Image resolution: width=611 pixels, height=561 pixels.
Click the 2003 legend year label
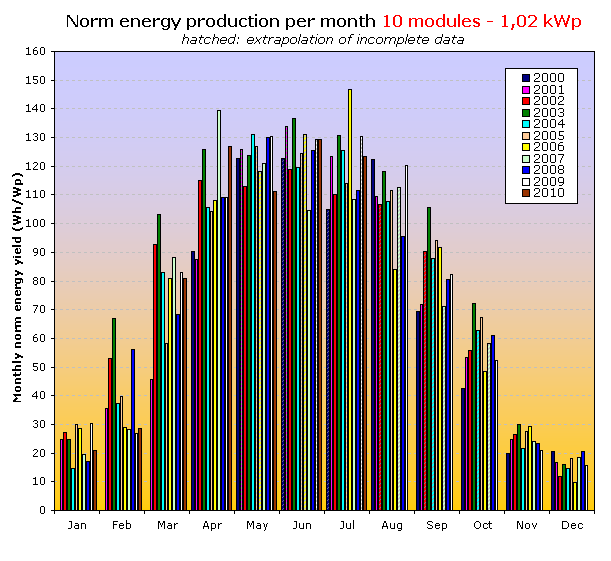(x=549, y=112)
